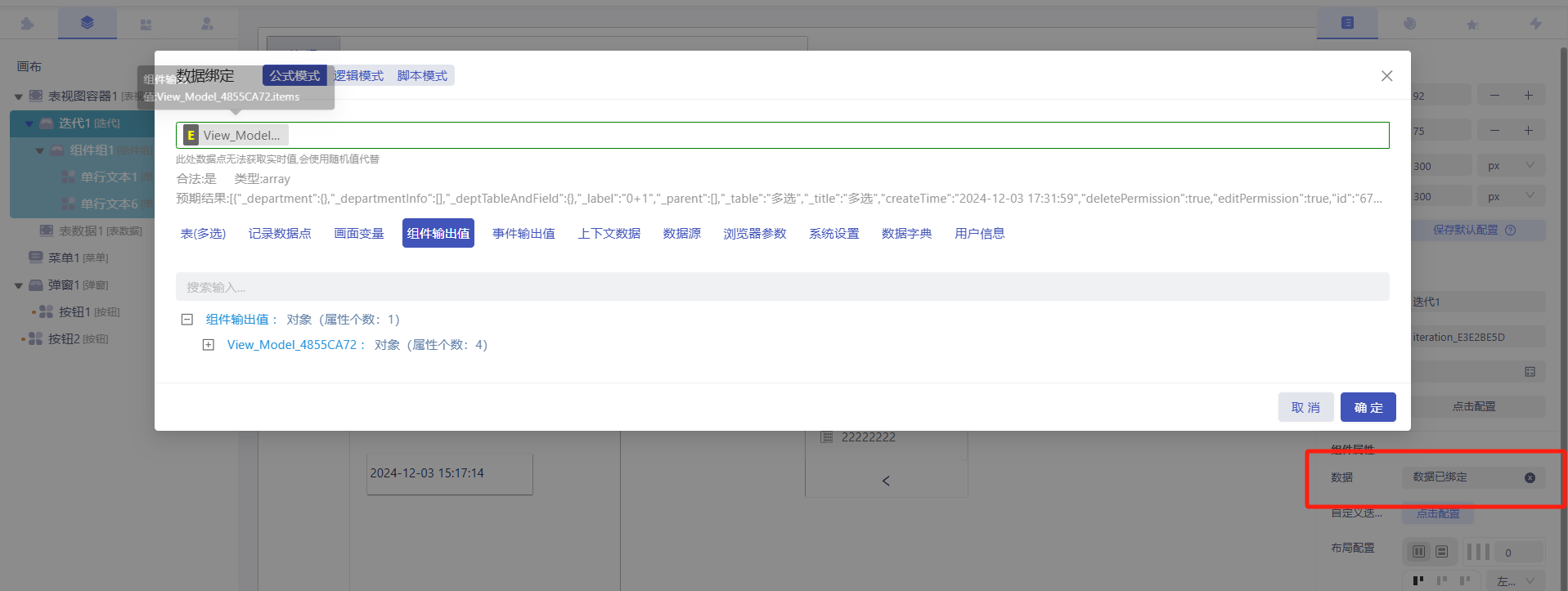Collapse the 组件组1 tree node arrow
Screen dimensions: 1568x591
[39, 150]
